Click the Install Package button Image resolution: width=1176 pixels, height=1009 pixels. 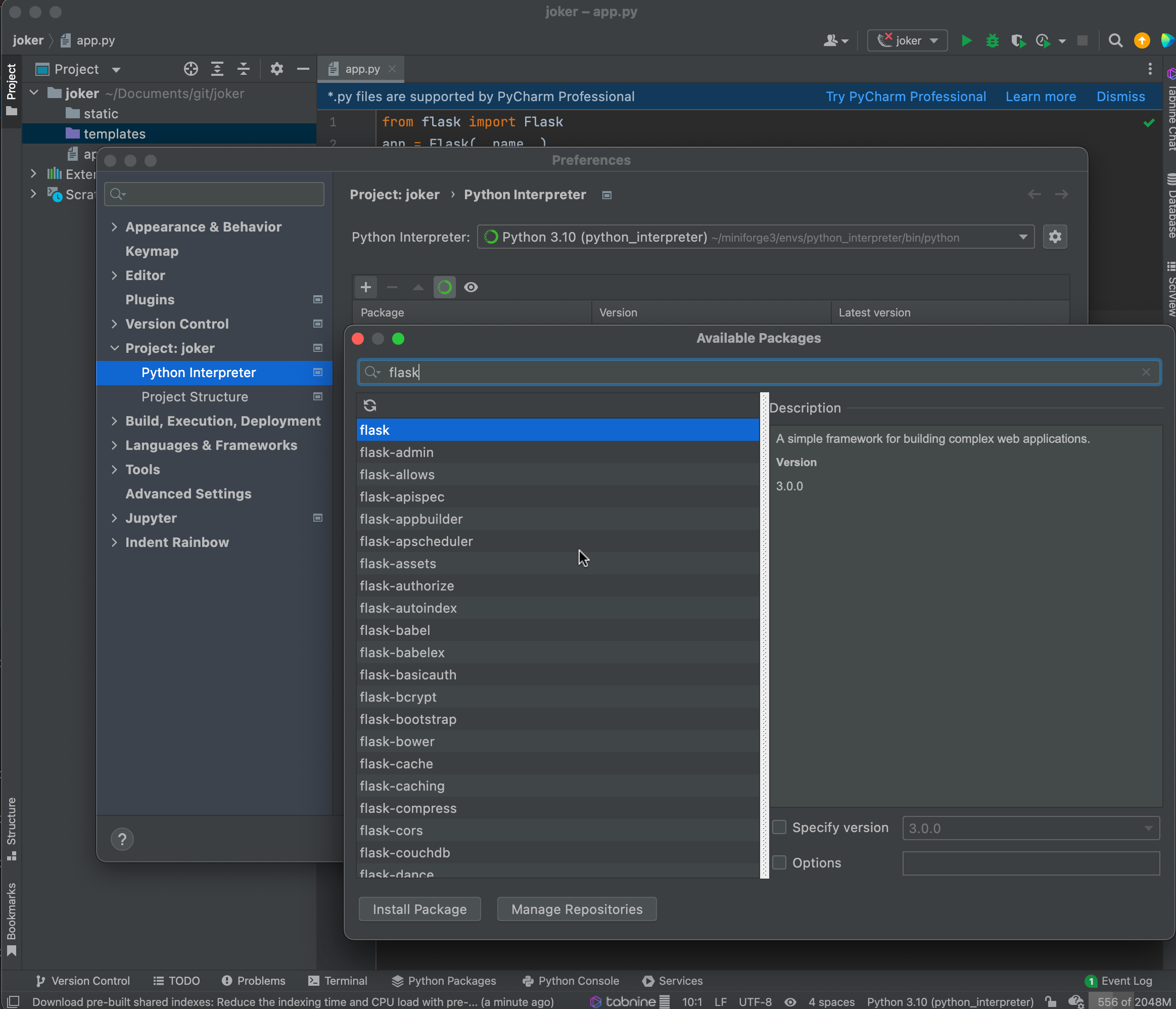click(x=420, y=909)
